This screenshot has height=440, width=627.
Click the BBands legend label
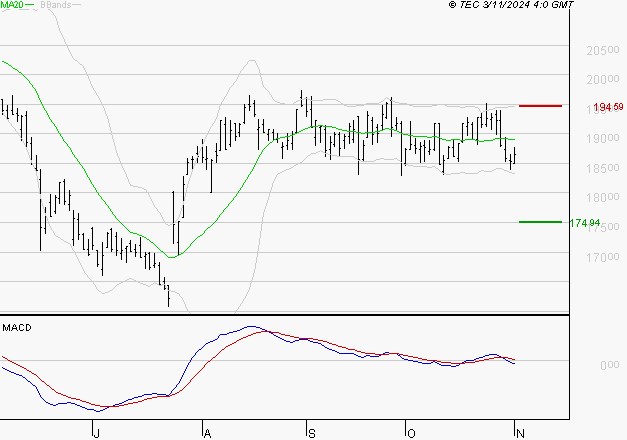coord(54,5)
